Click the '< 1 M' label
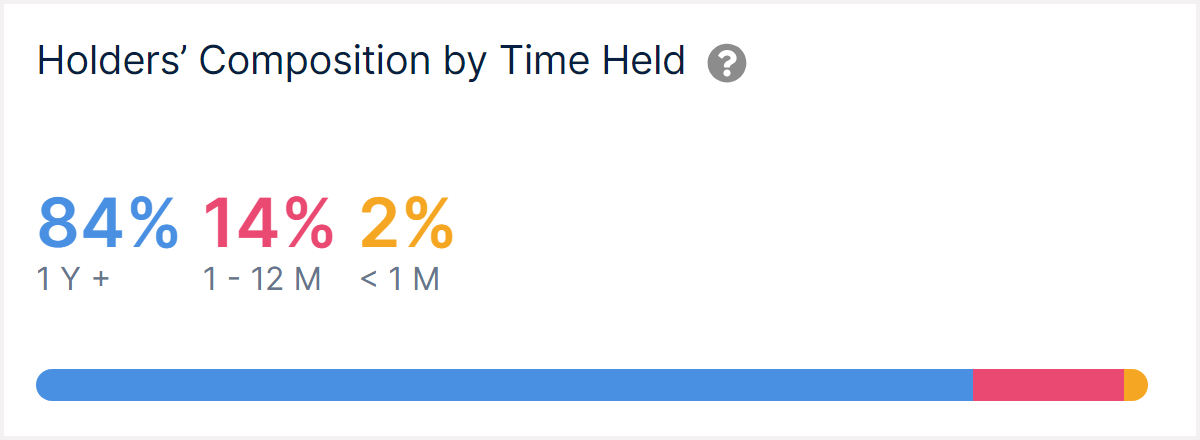The height and width of the screenshot is (440, 1200). point(400,280)
